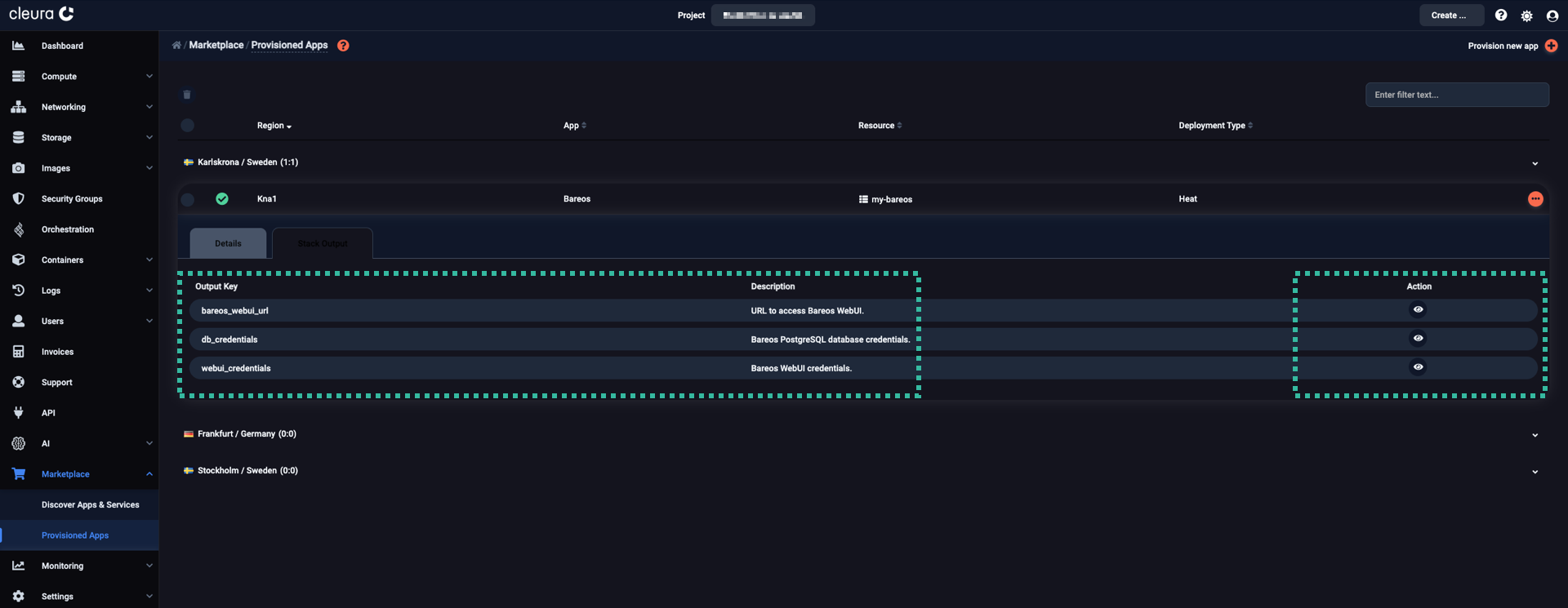Open the settings gear in top bar
Image resolution: width=1568 pixels, height=608 pixels.
[1526, 16]
